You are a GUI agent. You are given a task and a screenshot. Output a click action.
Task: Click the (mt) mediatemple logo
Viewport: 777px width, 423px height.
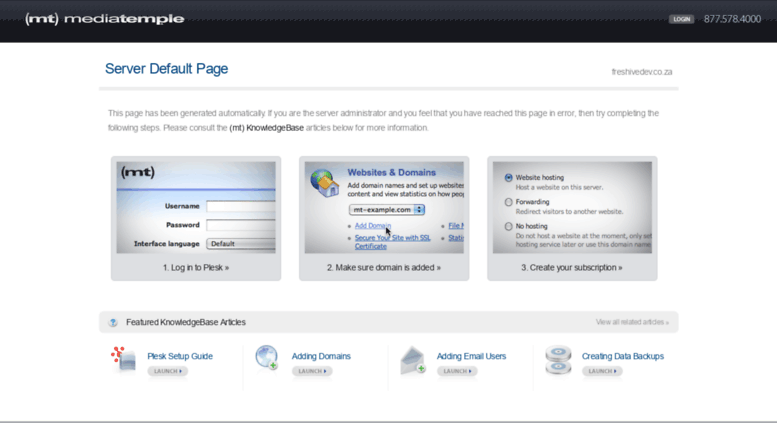(x=105, y=19)
